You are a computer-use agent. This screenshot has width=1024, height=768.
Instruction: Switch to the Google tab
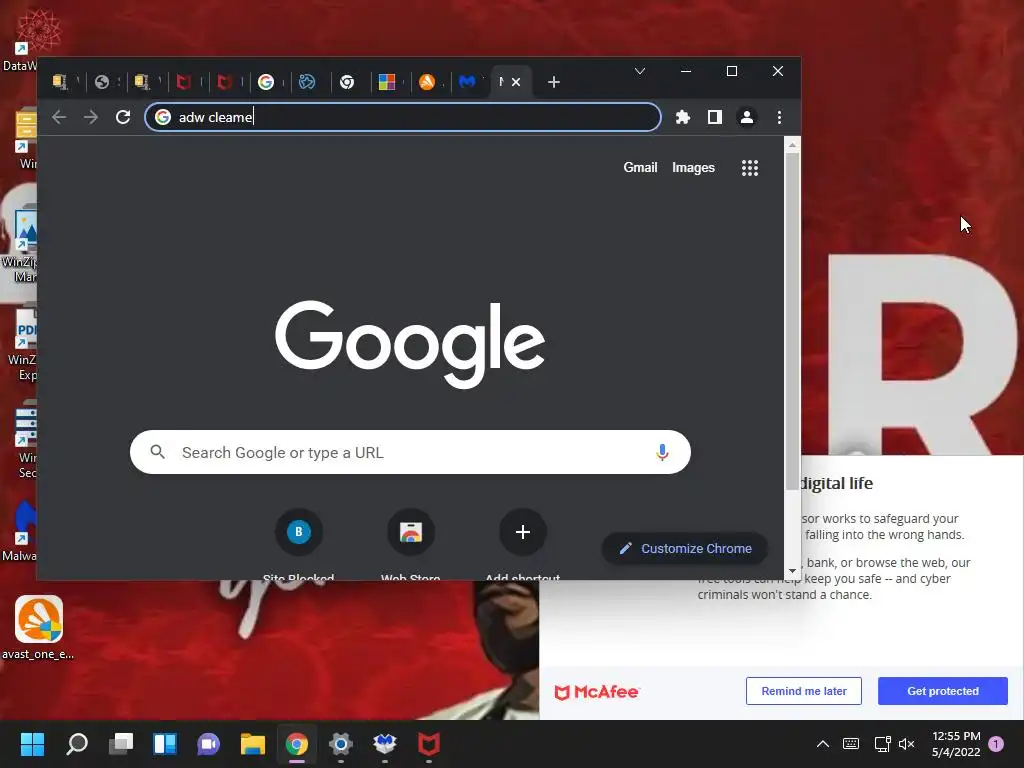pos(266,82)
